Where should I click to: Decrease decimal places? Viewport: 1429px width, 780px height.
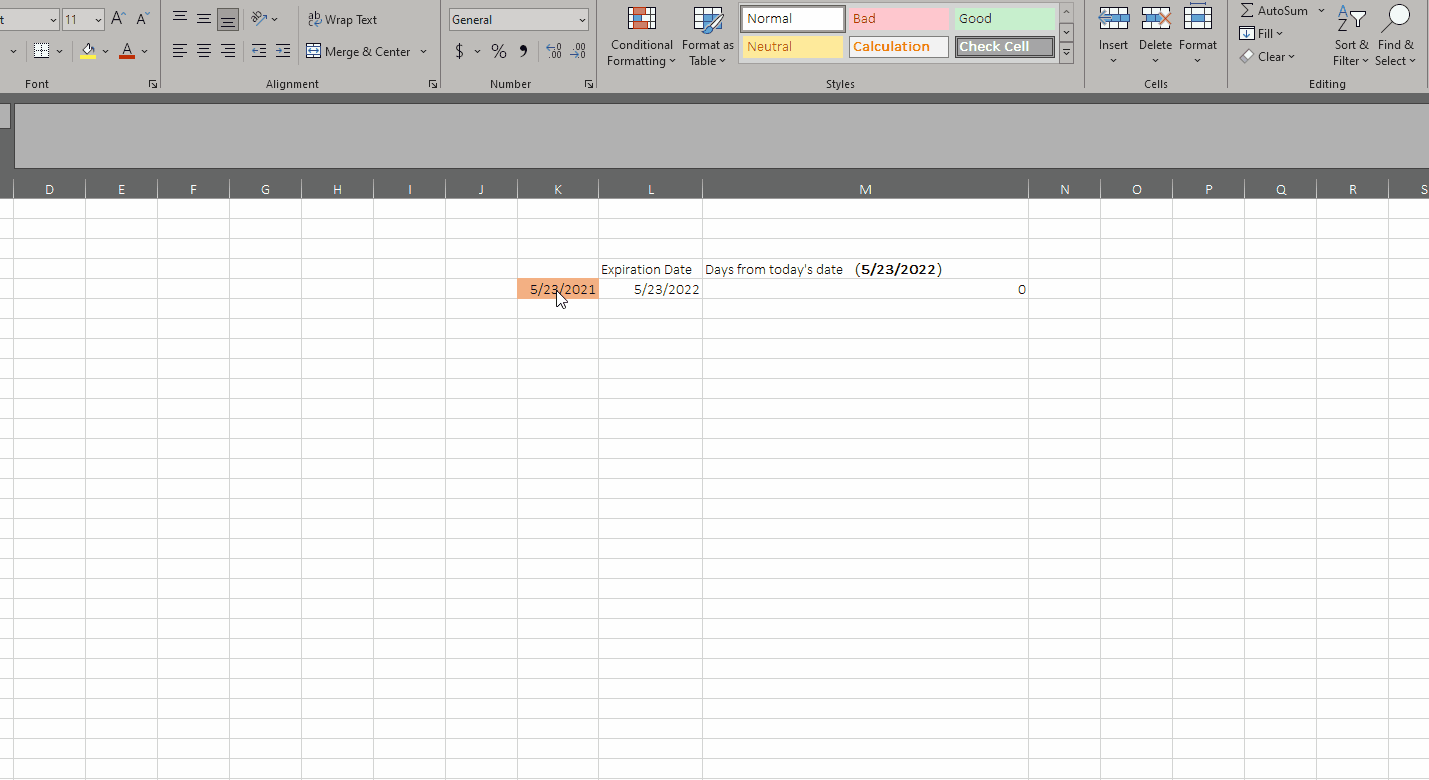[578, 51]
